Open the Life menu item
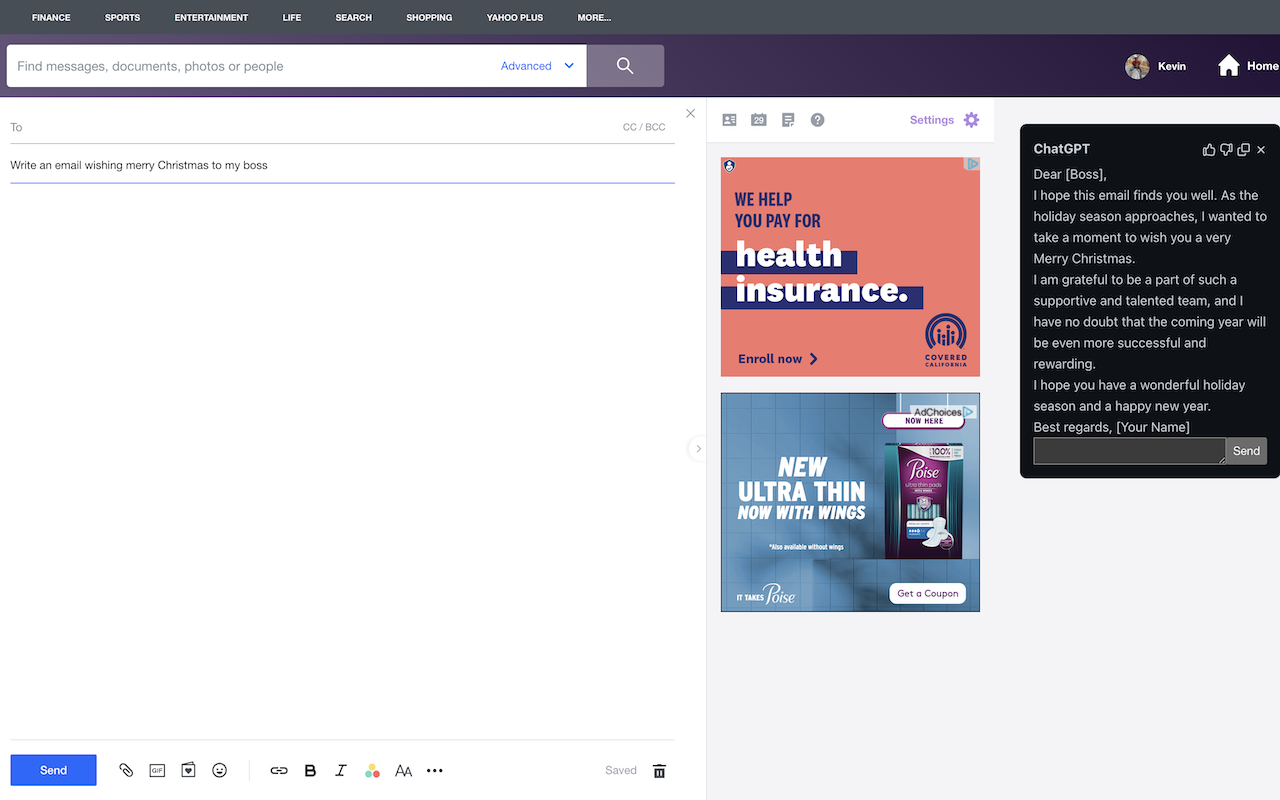 292,17
